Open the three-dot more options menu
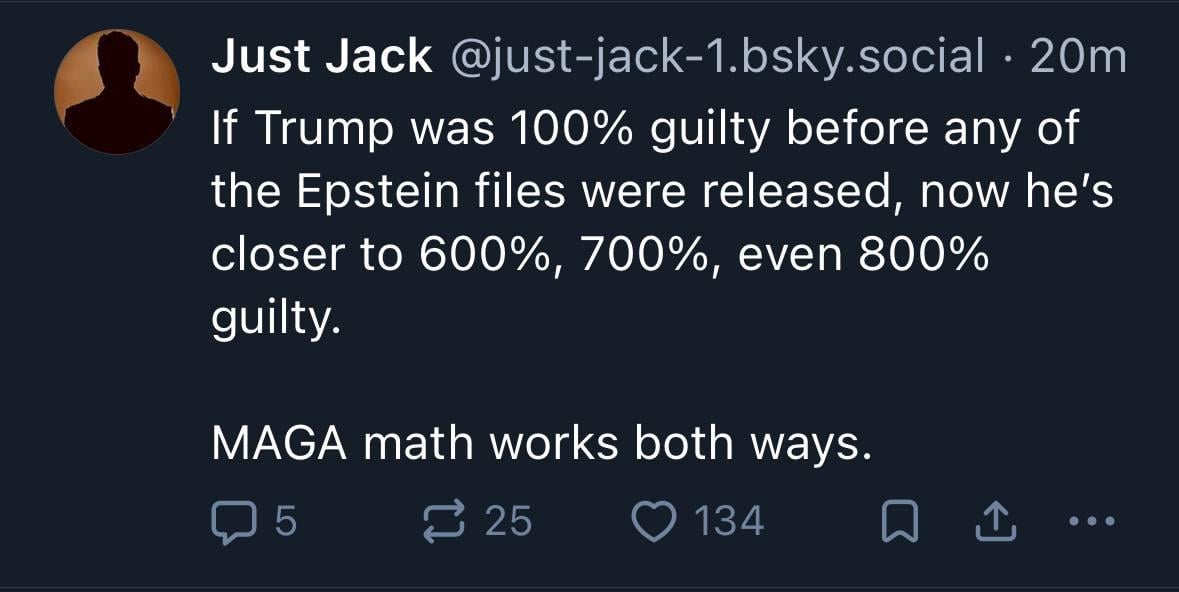This screenshot has height=592, width=1179. 1090,521
